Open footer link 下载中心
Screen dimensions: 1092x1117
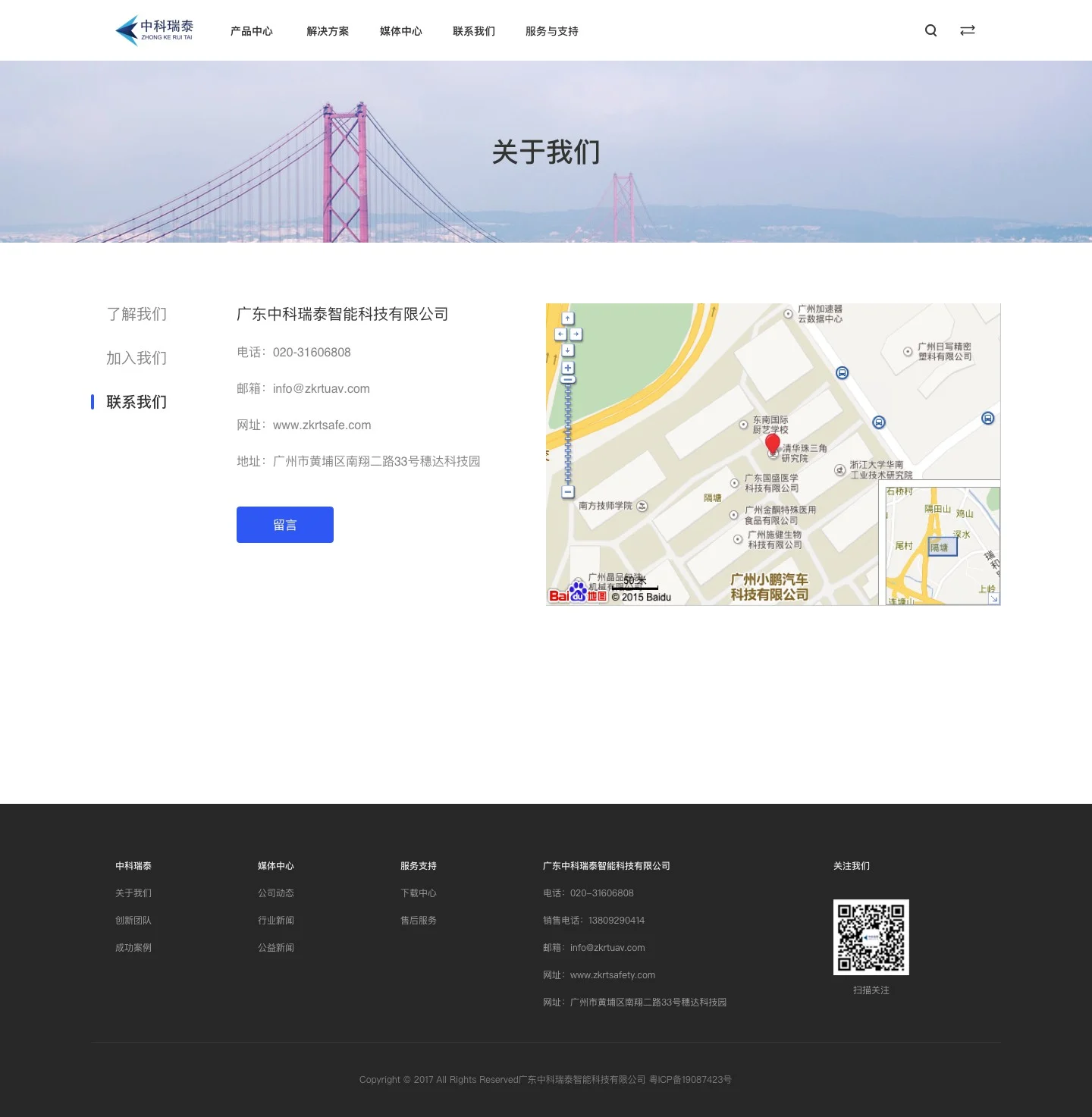(x=419, y=893)
